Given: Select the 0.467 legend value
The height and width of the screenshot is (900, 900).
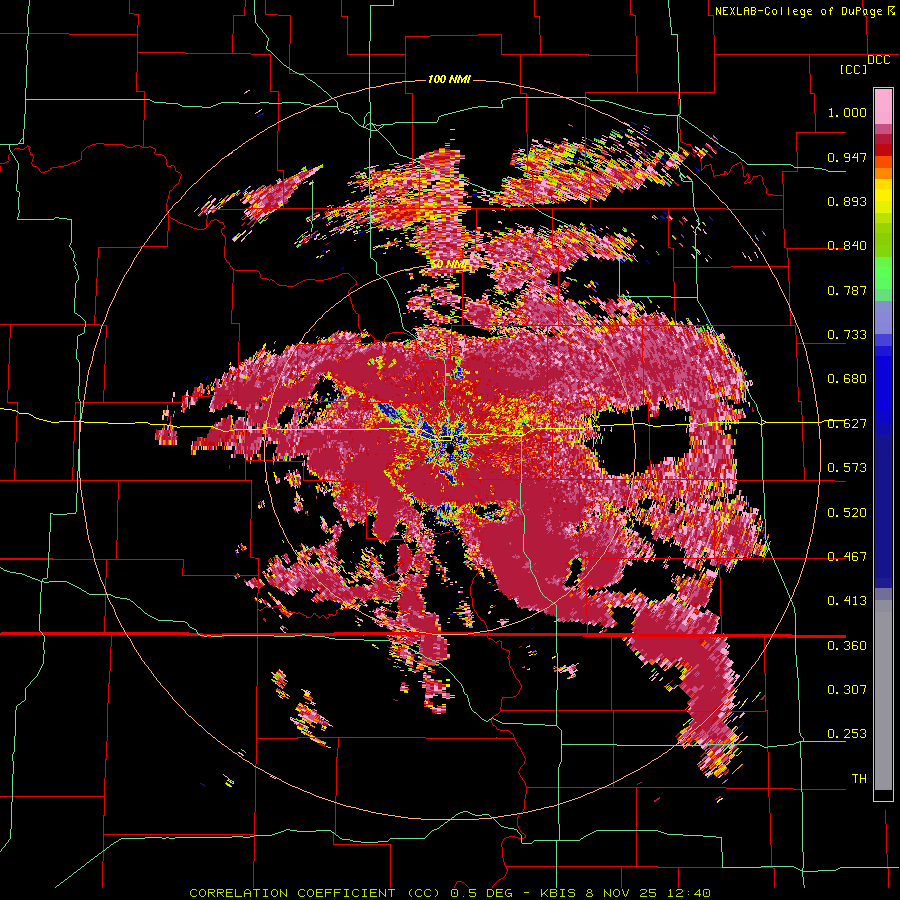Looking at the screenshot, I should click(x=847, y=557).
